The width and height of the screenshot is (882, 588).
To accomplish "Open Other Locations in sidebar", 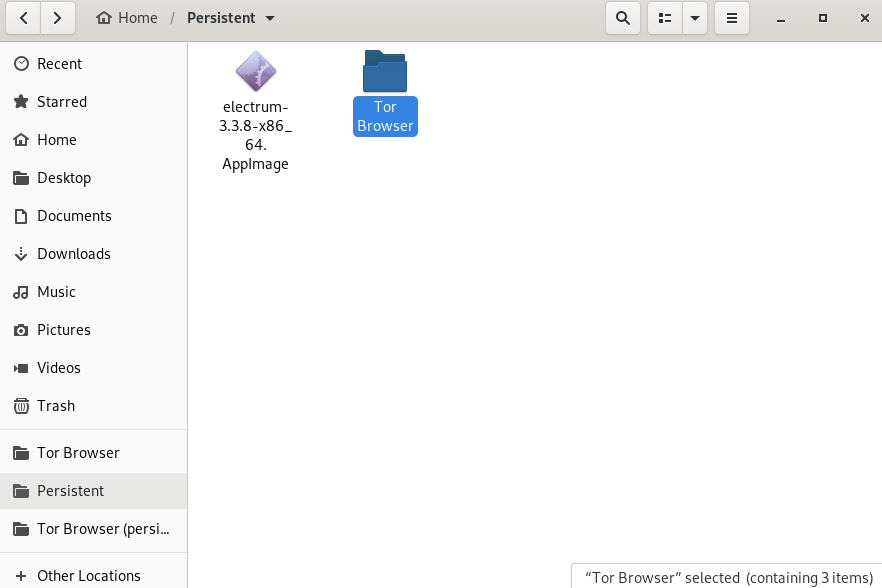I will [93, 576].
